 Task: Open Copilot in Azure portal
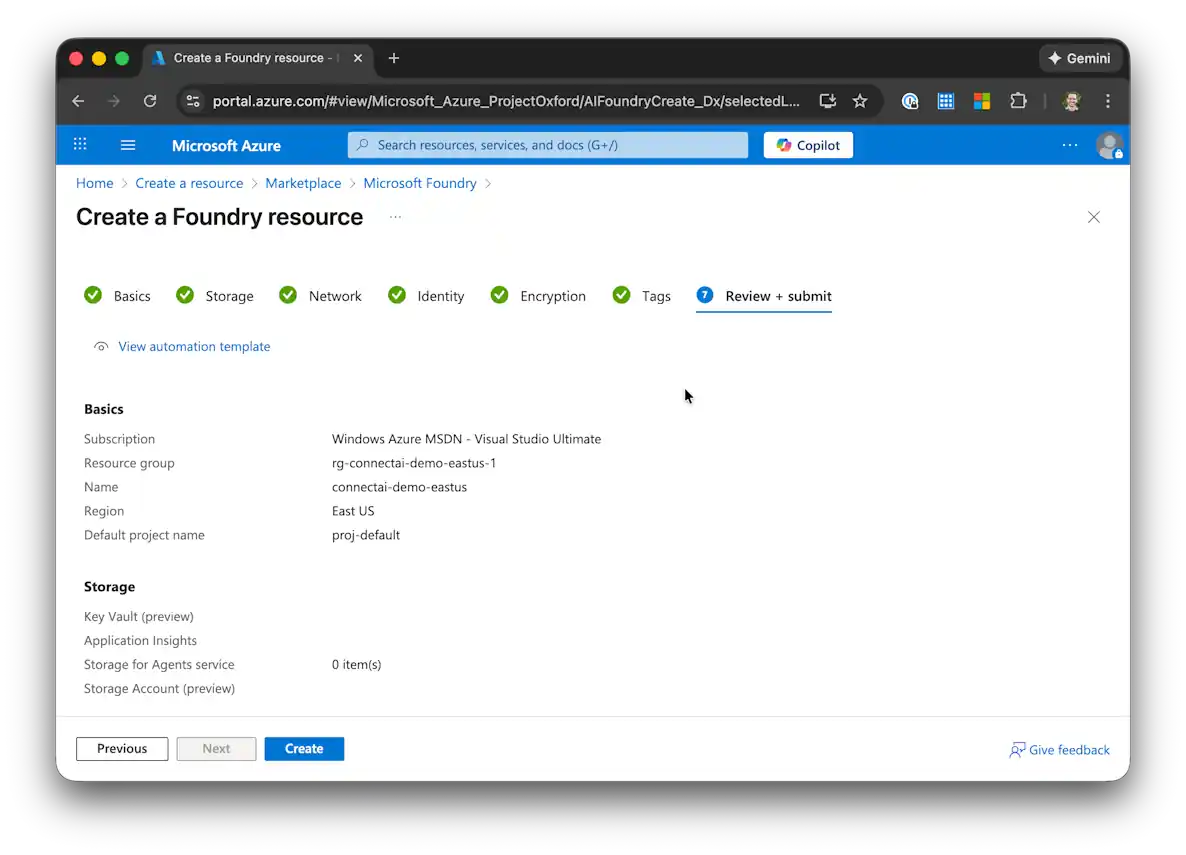[808, 145]
